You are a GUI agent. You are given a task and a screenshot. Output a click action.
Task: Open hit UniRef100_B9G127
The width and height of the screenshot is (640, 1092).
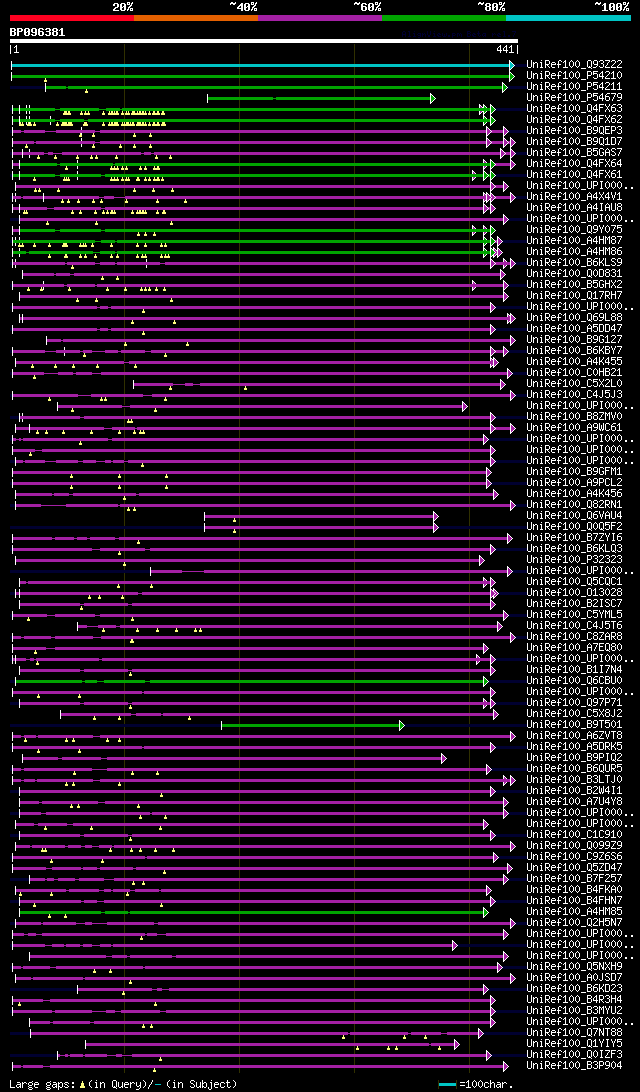tap(575, 339)
